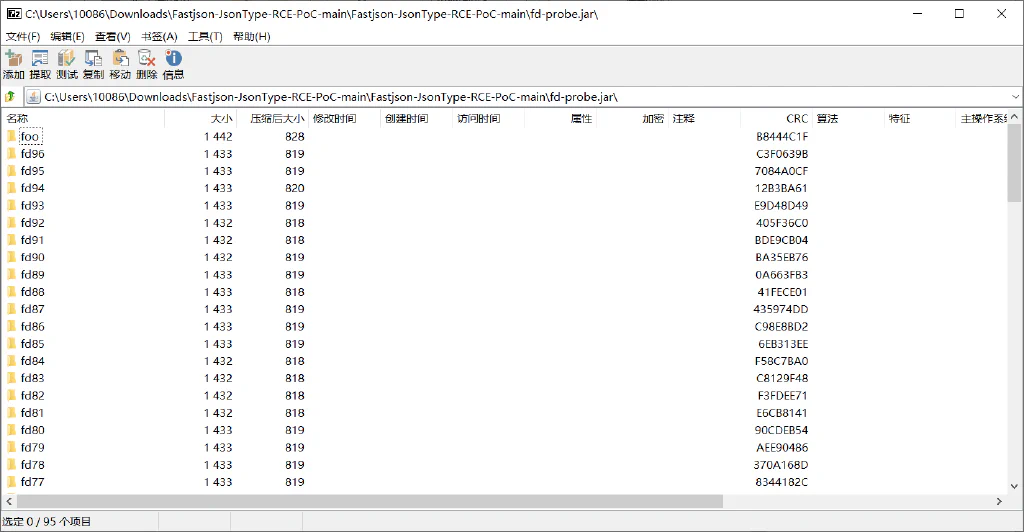Sort by Created (创建时间) column header
The image size is (1024, 532).
tap(415, 118)
